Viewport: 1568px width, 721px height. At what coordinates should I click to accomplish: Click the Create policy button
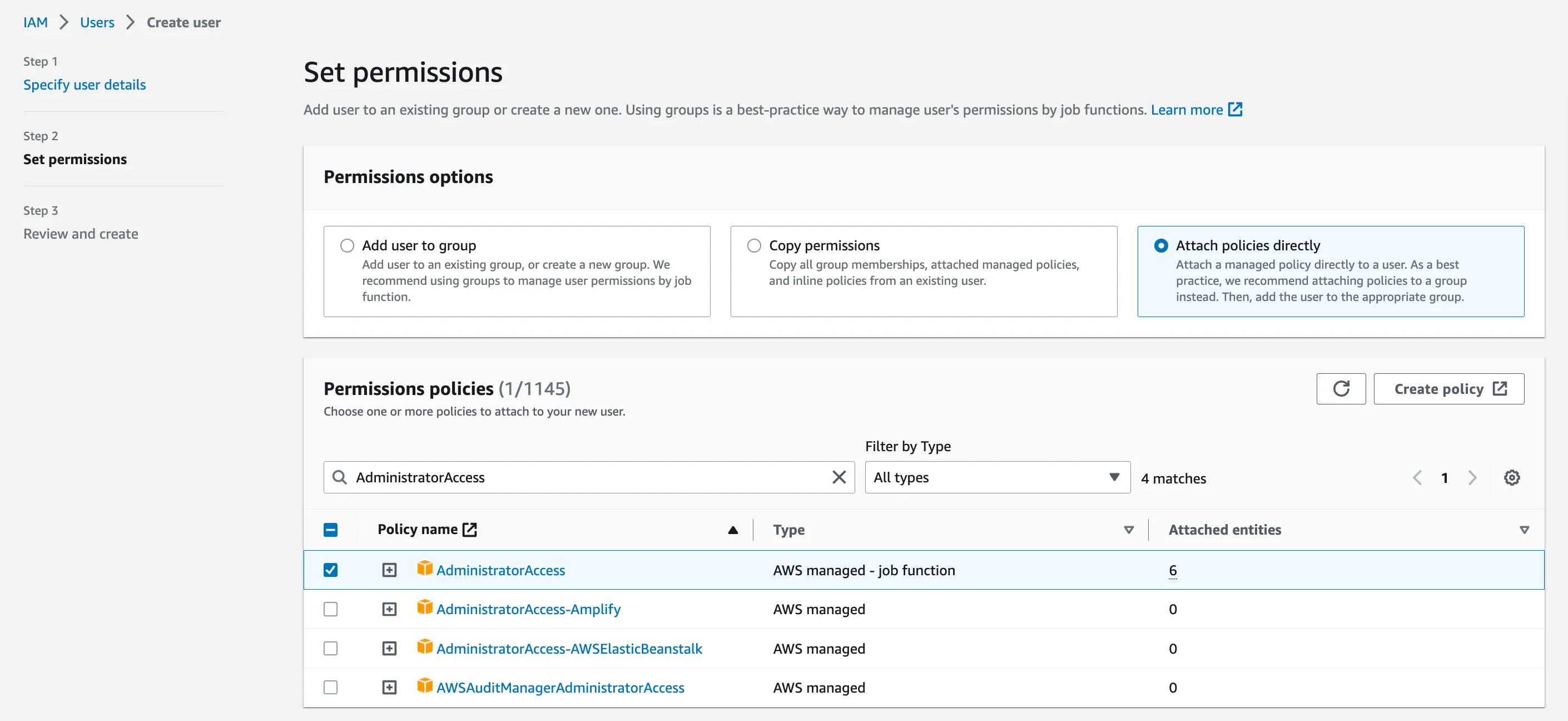pos(1448,388)
